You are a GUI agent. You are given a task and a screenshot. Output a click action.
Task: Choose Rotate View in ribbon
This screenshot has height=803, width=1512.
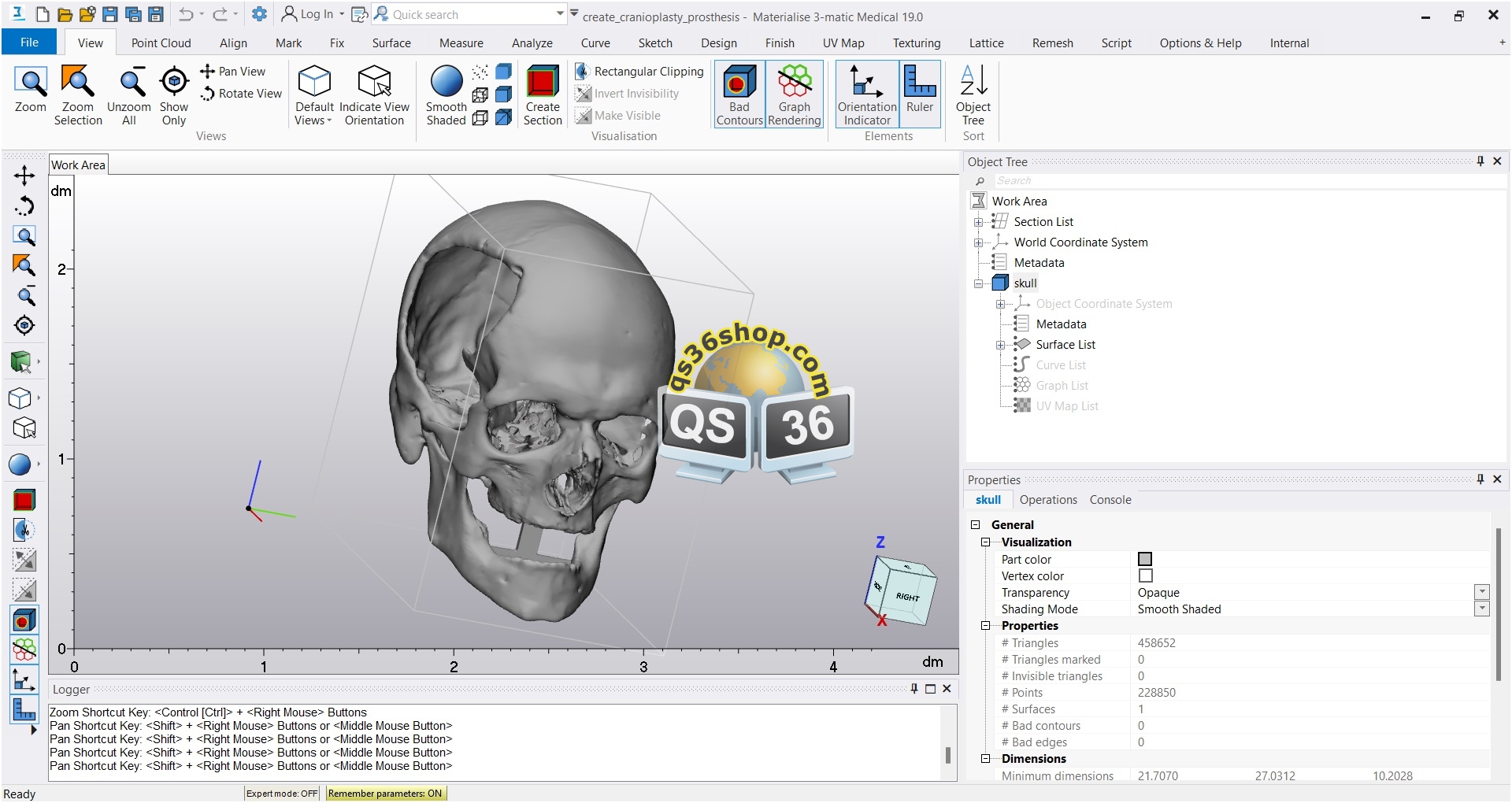(241, 93)
